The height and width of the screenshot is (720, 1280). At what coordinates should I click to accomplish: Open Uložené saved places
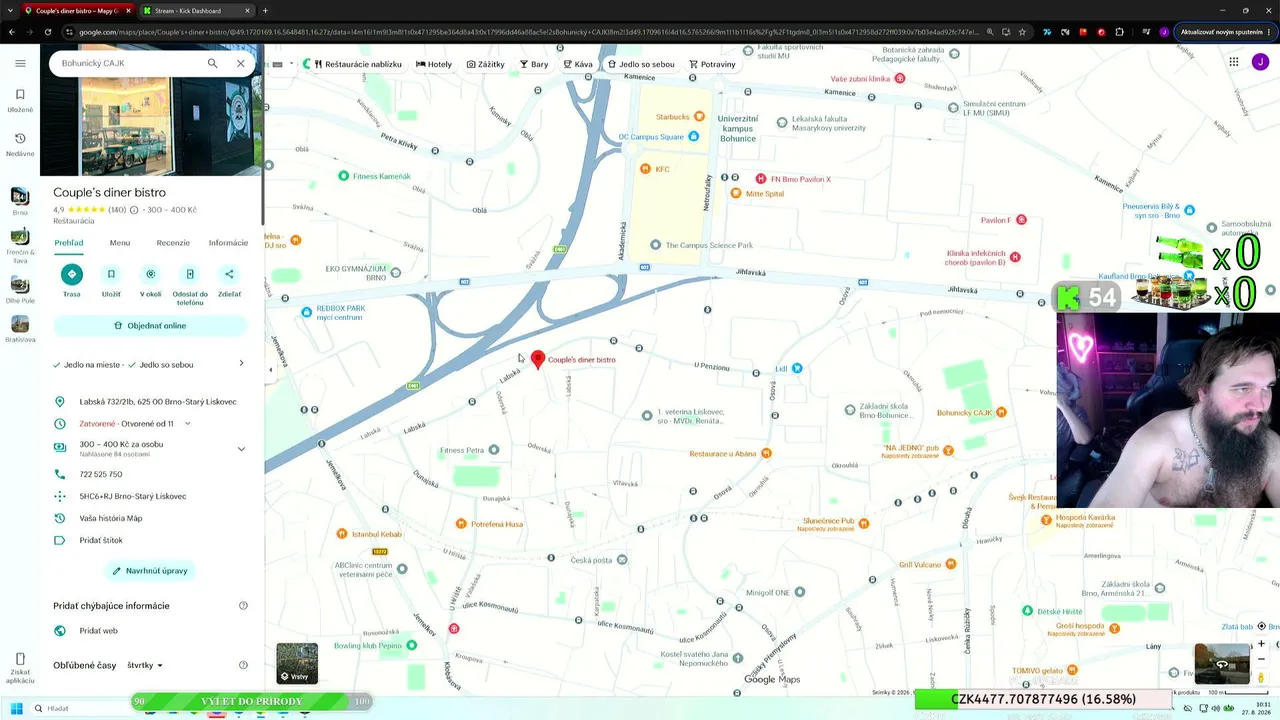tap(20, 99)
